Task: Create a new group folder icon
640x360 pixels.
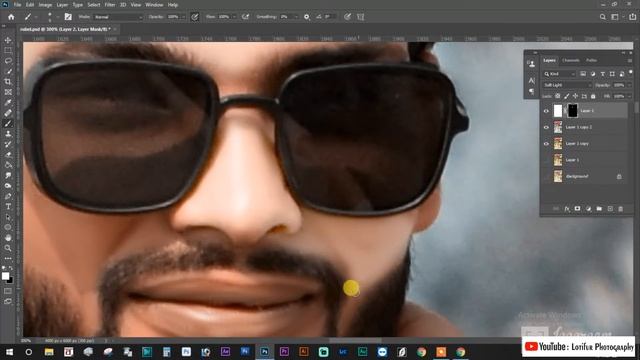Action: 599,209
